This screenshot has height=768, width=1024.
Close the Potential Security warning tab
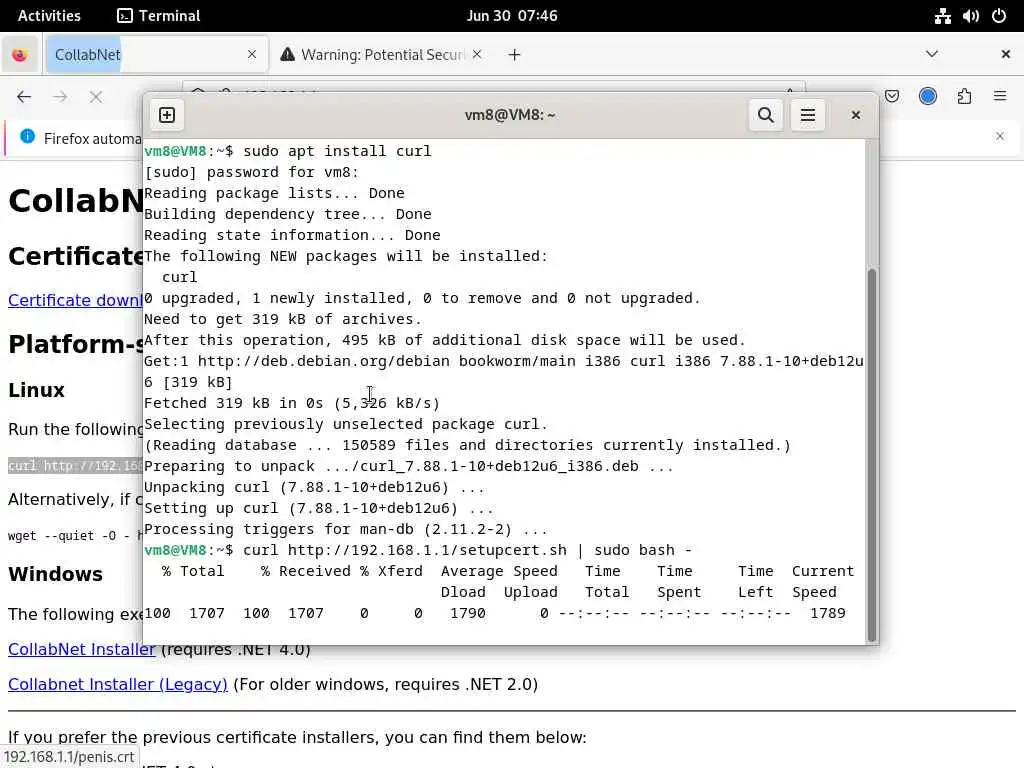477,54
